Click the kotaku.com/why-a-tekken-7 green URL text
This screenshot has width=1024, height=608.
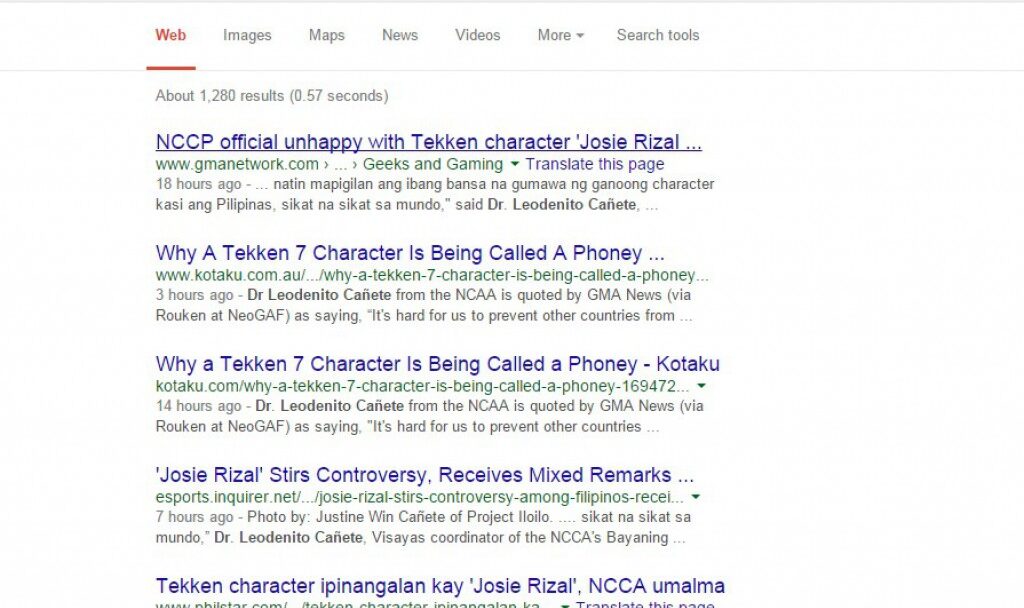click(x=422, y=386)
